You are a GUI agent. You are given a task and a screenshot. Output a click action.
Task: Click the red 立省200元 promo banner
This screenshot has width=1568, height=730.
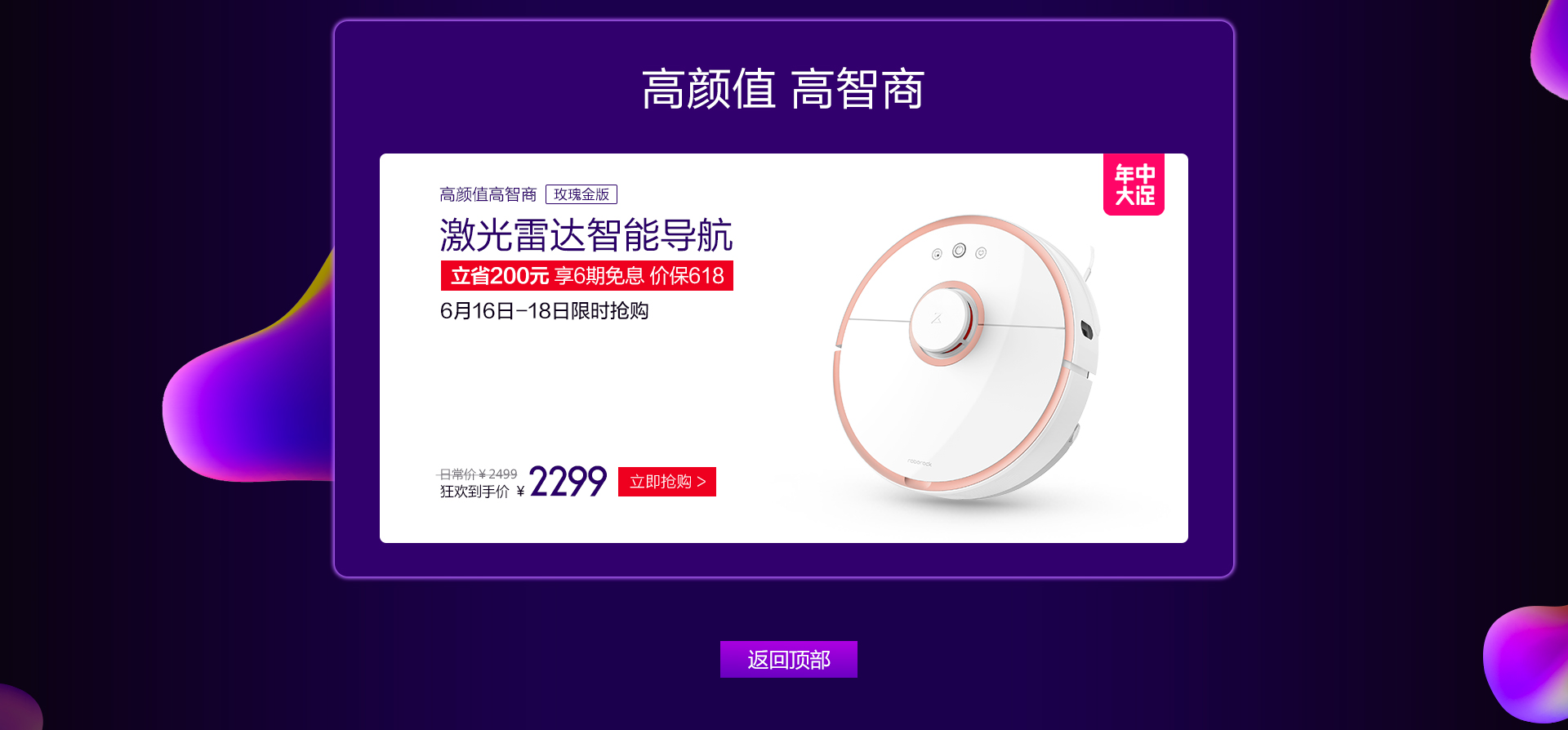(587, 276)
